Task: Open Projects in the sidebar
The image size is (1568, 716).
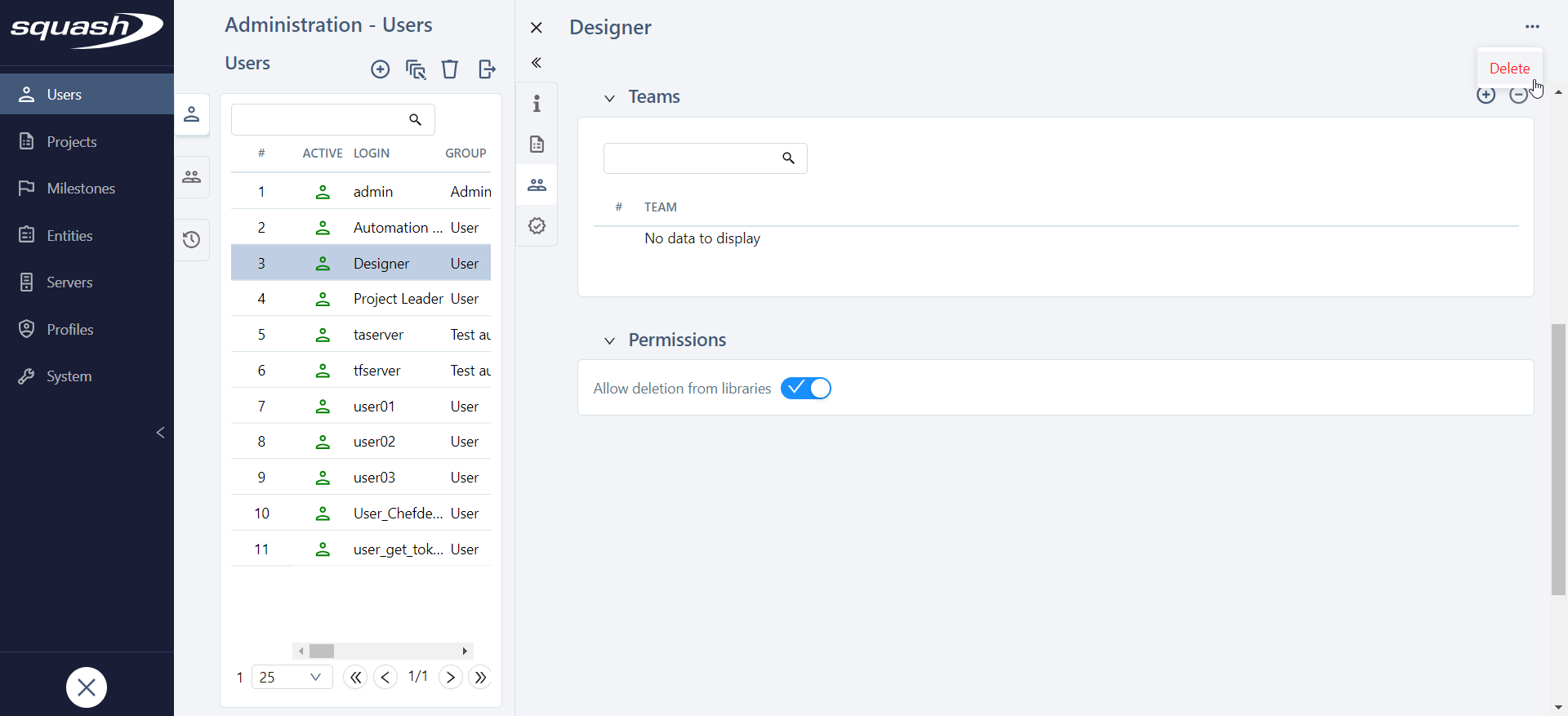Action: coord(72,142)
